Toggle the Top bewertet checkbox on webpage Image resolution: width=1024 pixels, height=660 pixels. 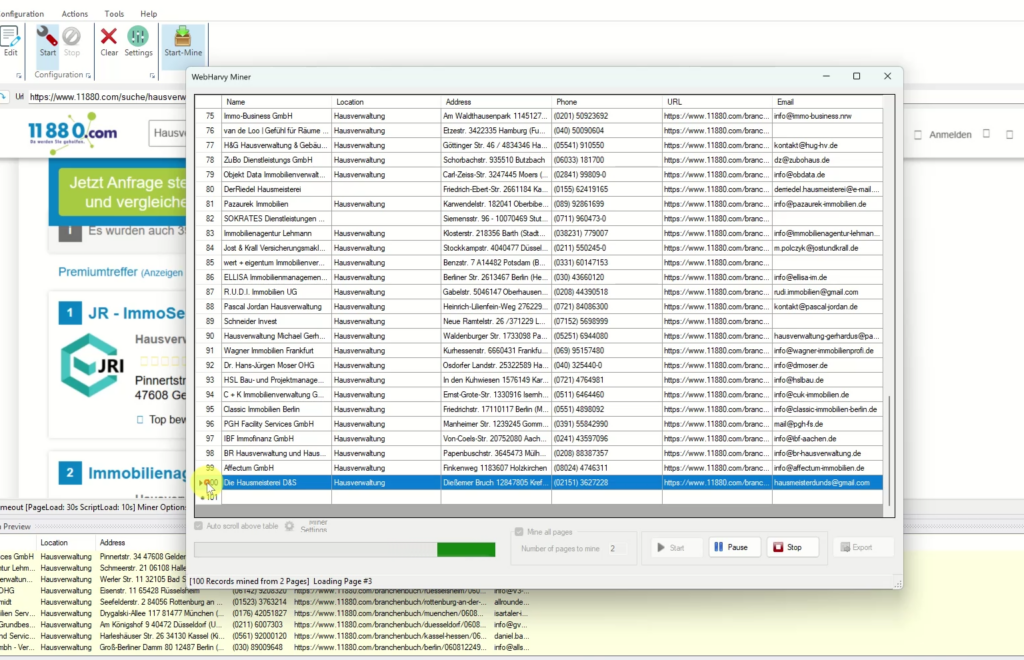pyautogui.click(x=140, y=420)
